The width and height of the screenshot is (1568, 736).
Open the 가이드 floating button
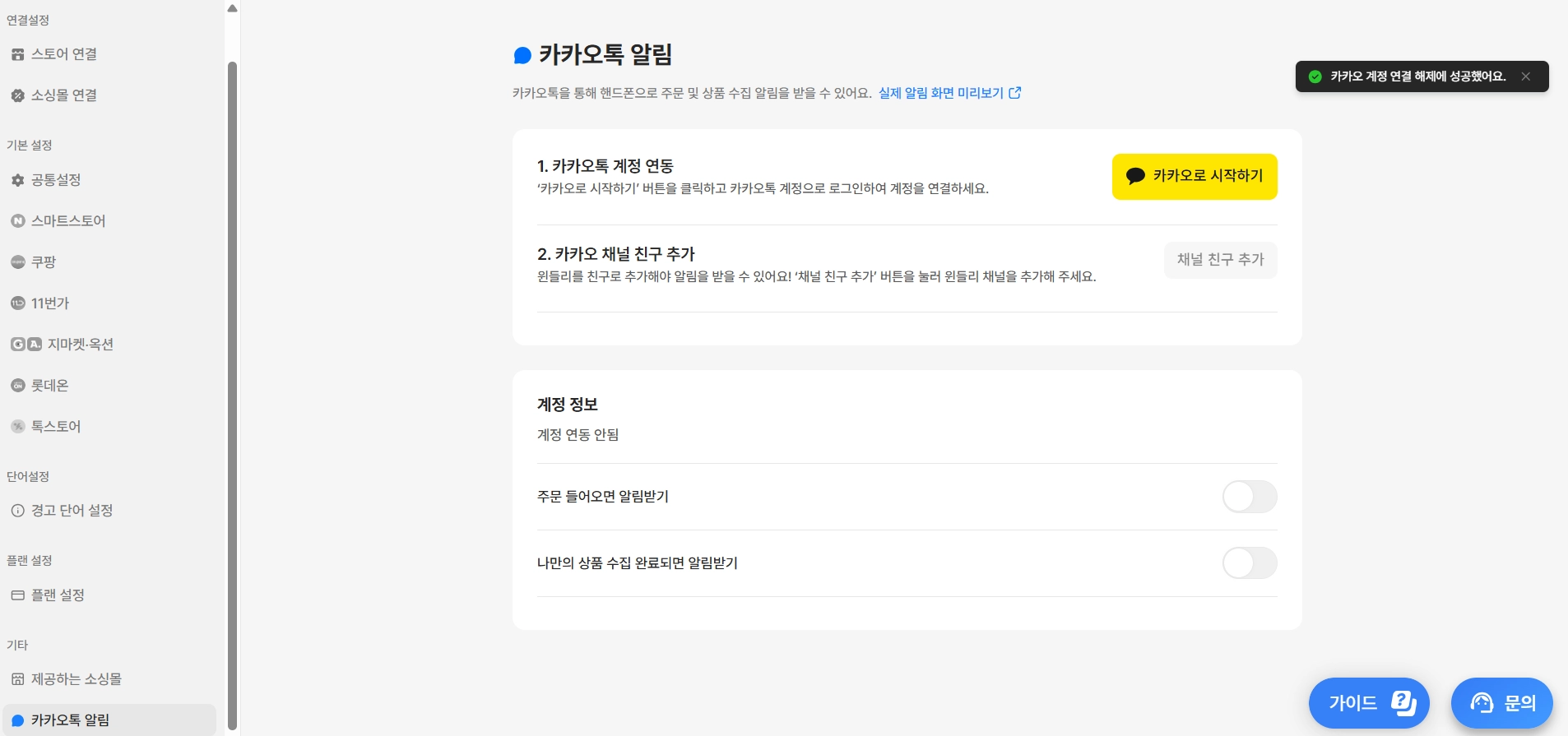click(1369, 703)
